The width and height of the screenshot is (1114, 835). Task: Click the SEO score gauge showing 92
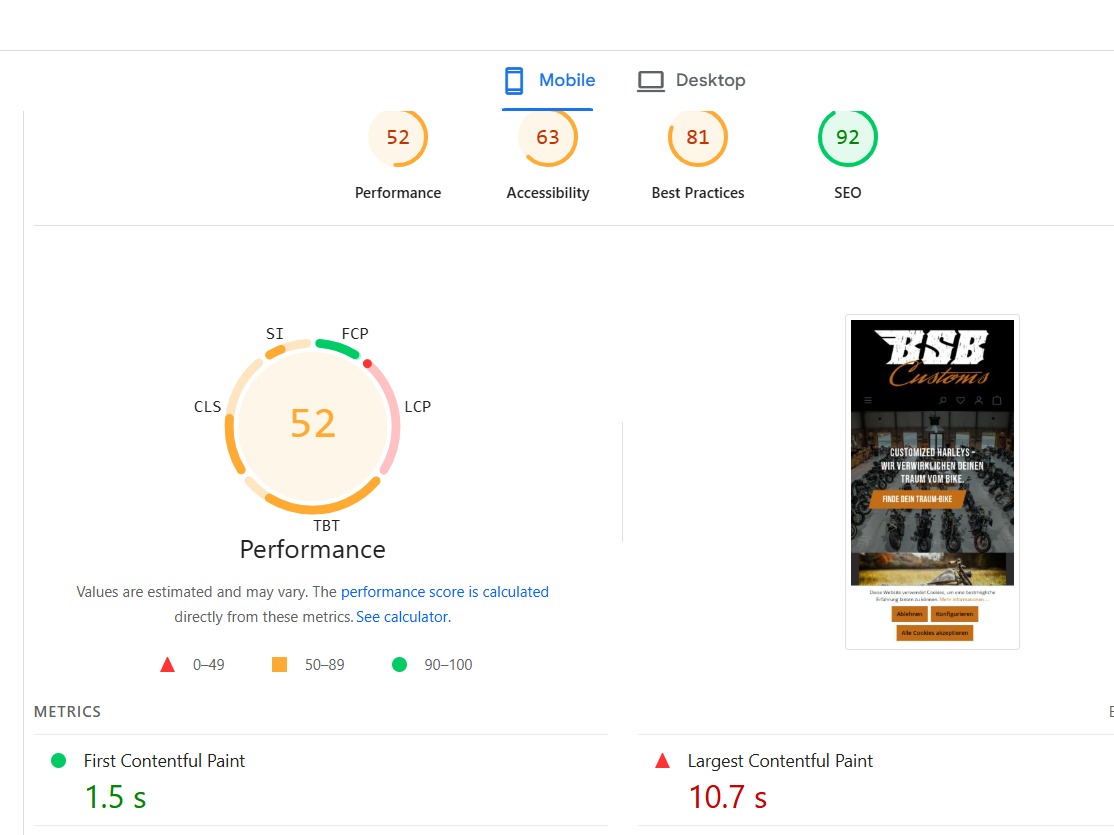[x=848, y=138]
